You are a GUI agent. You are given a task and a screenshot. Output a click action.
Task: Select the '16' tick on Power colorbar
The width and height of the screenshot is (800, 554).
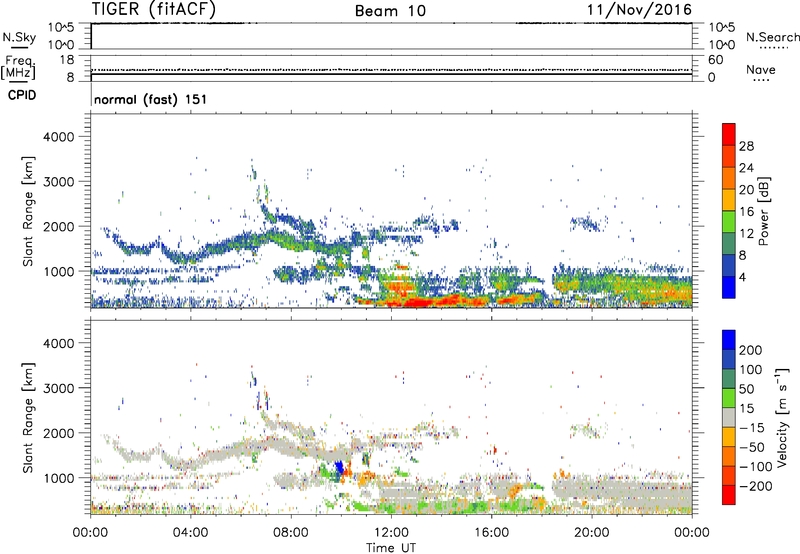click(x=746, y=212)
